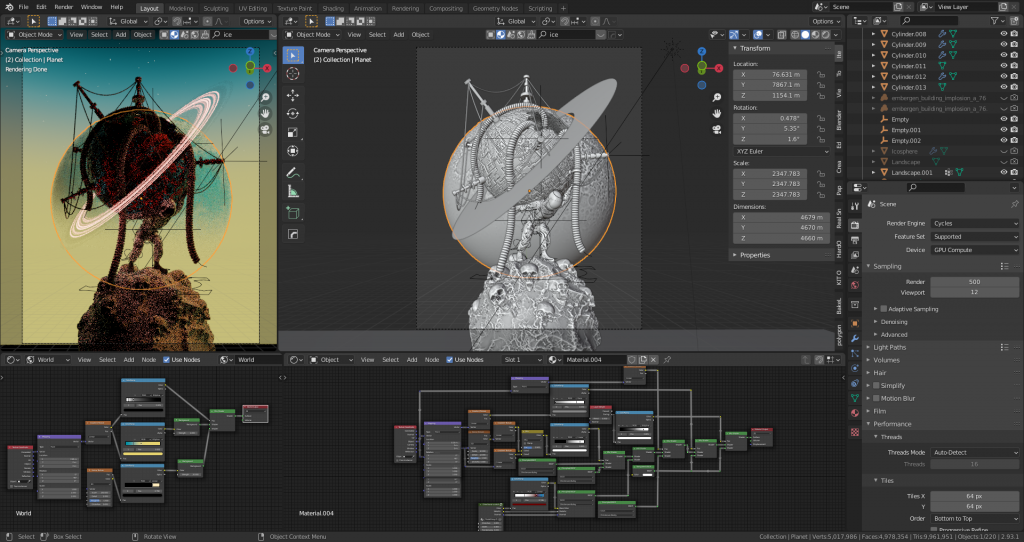This screenshot has width=1024, height=542.
Task: Click Options button in center viewport header
Action: click(825, 22)
